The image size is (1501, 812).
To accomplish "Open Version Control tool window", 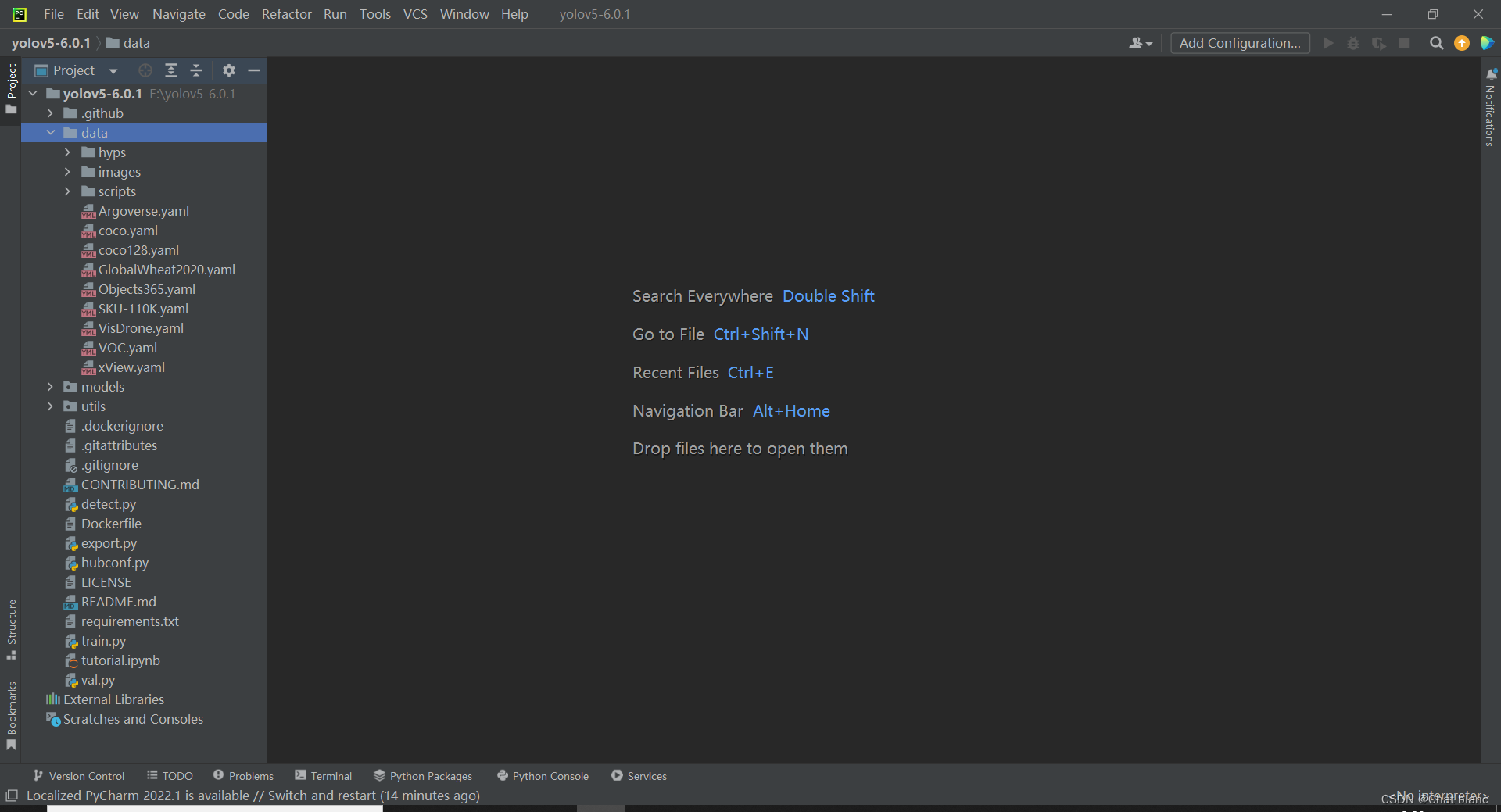I will tap(79, 776).
